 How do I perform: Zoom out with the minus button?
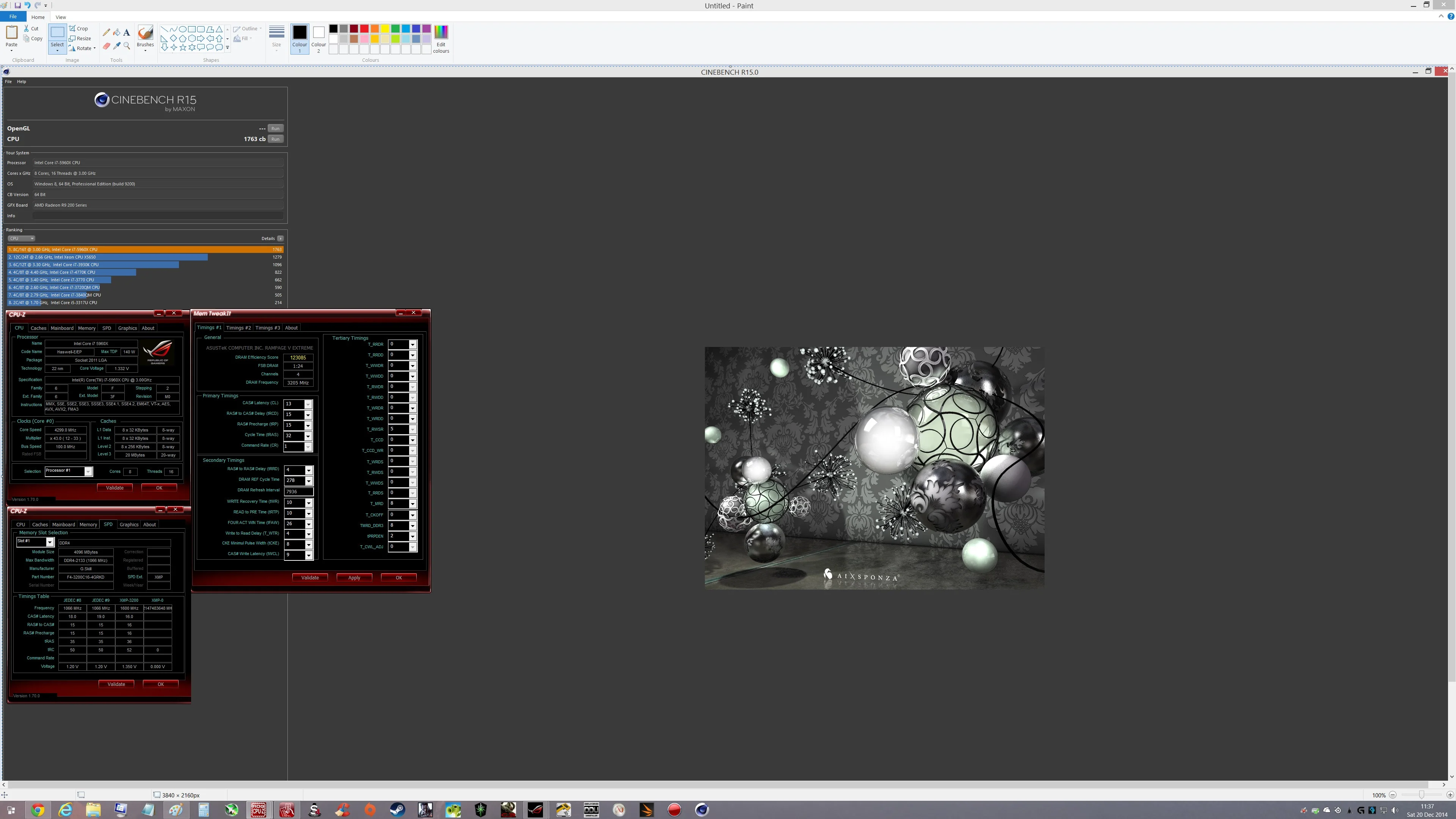(1393, 795)
